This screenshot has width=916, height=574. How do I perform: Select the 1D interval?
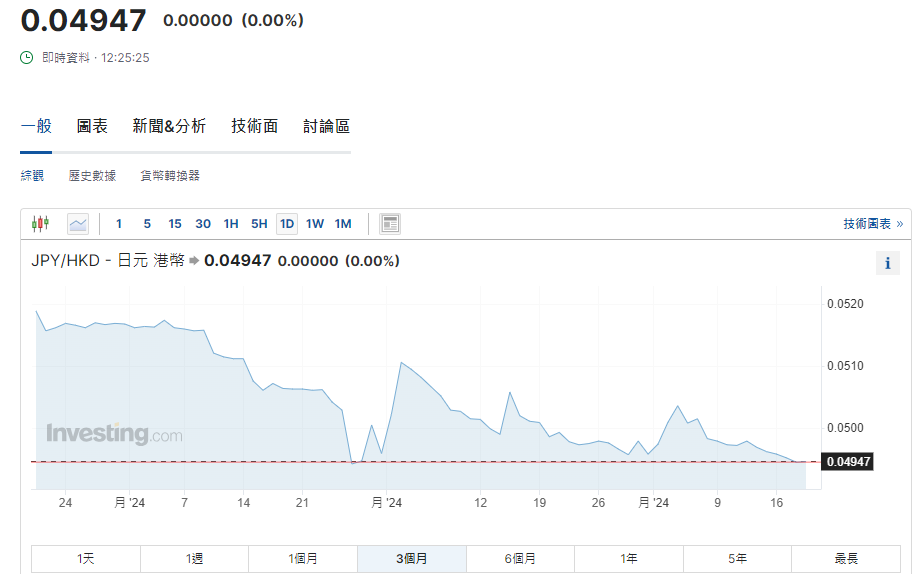point(287,224)
